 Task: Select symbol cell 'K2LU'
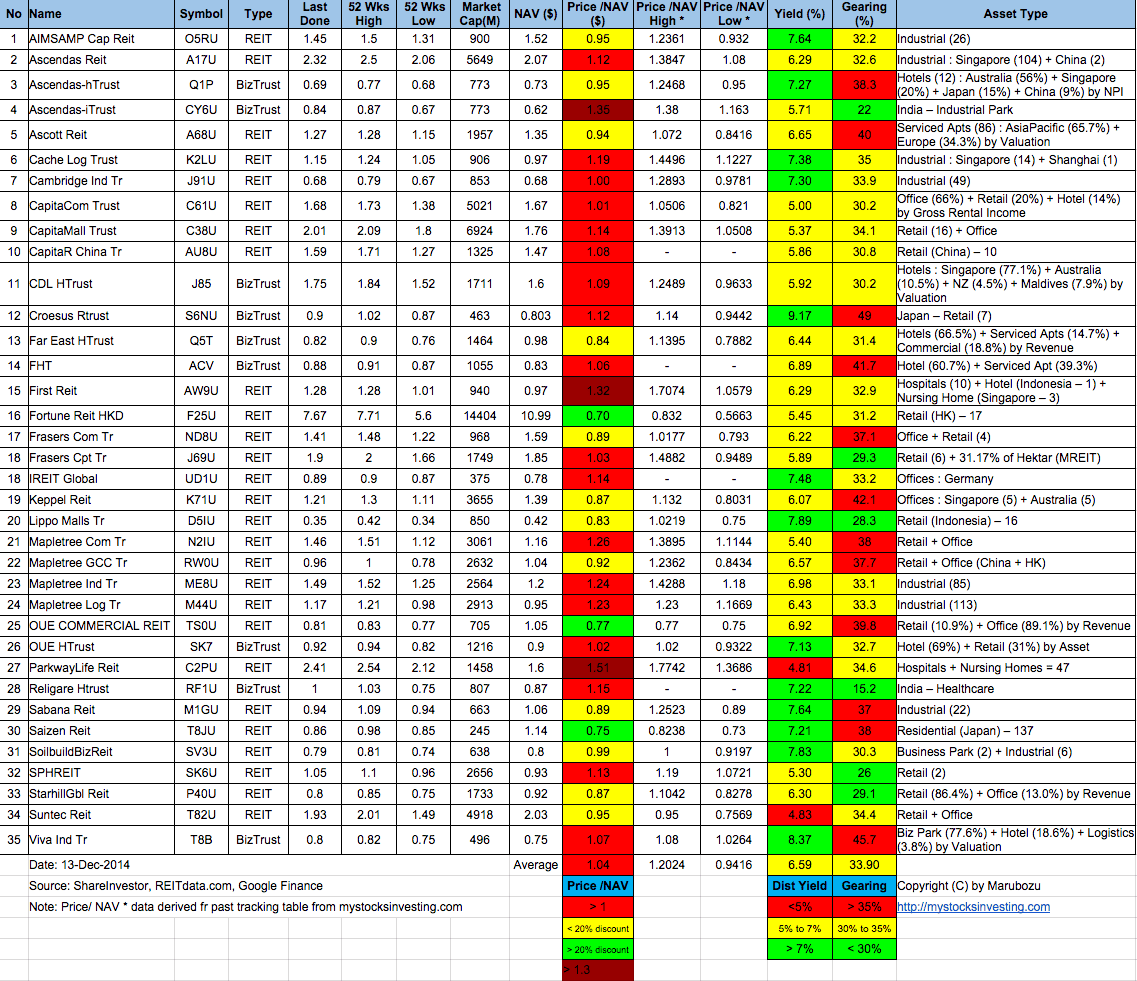(x=201, y=160)
